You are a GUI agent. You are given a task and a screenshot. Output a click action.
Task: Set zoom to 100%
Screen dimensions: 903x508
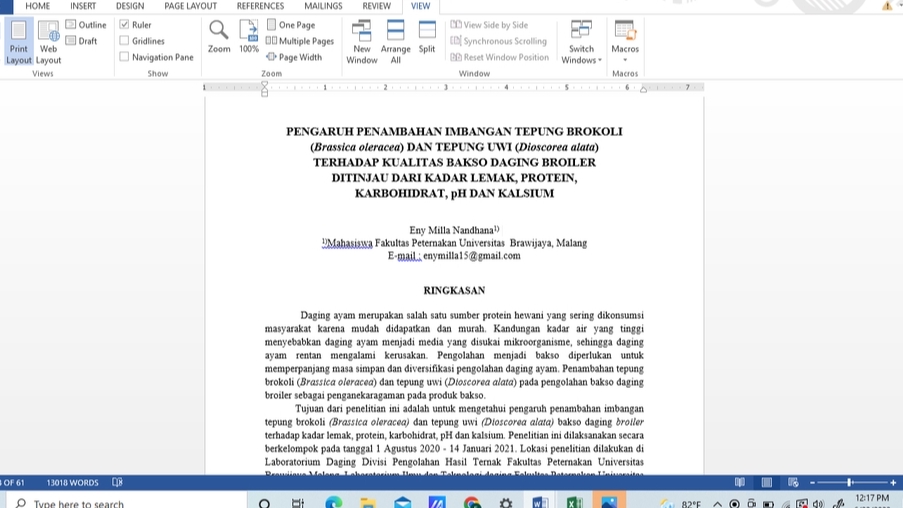[x=249, y=37]
